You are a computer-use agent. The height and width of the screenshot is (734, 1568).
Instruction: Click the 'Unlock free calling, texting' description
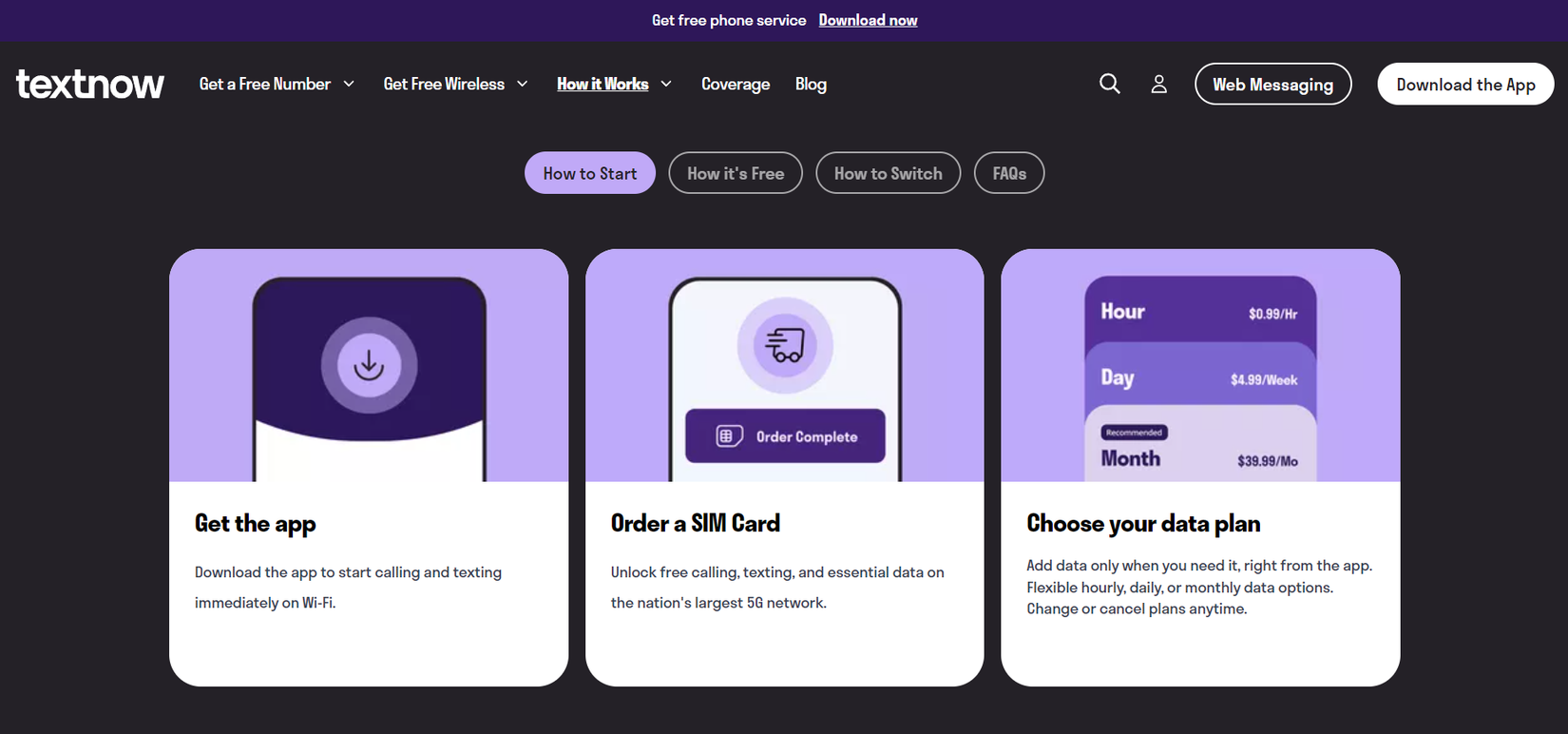[777, 588]
